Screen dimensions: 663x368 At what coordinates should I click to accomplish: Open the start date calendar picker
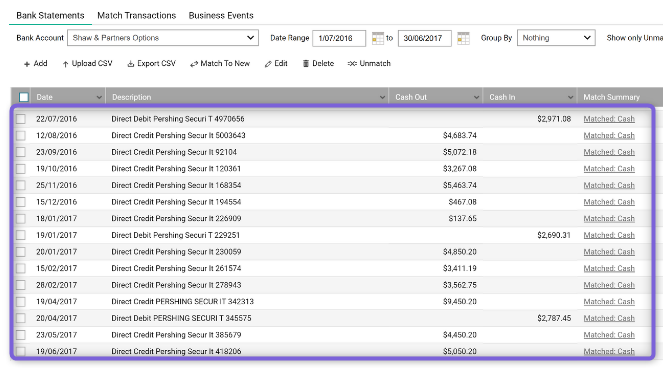378,38
